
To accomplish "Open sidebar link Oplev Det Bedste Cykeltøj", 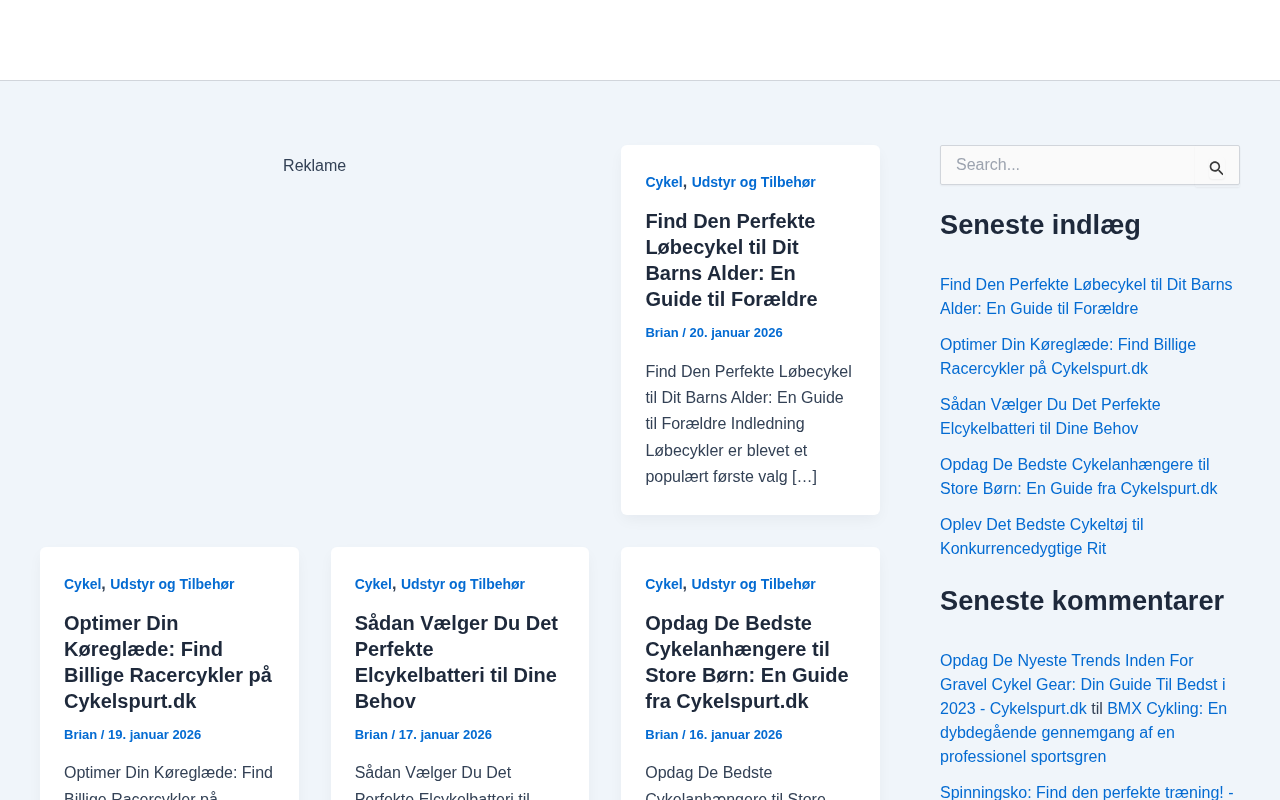I will 1041,537.
